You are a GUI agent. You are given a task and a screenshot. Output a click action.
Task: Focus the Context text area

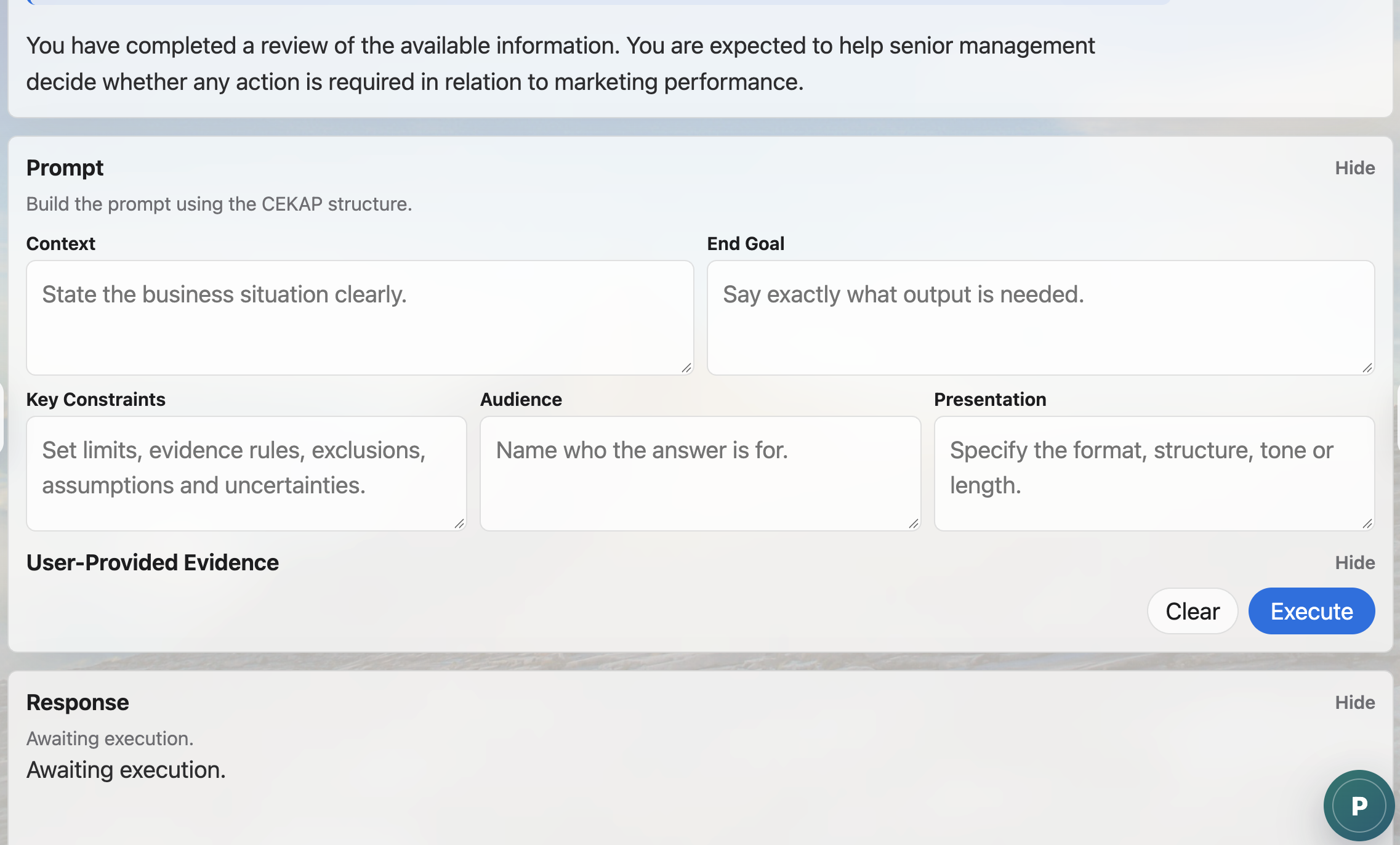tap(360, 318)
